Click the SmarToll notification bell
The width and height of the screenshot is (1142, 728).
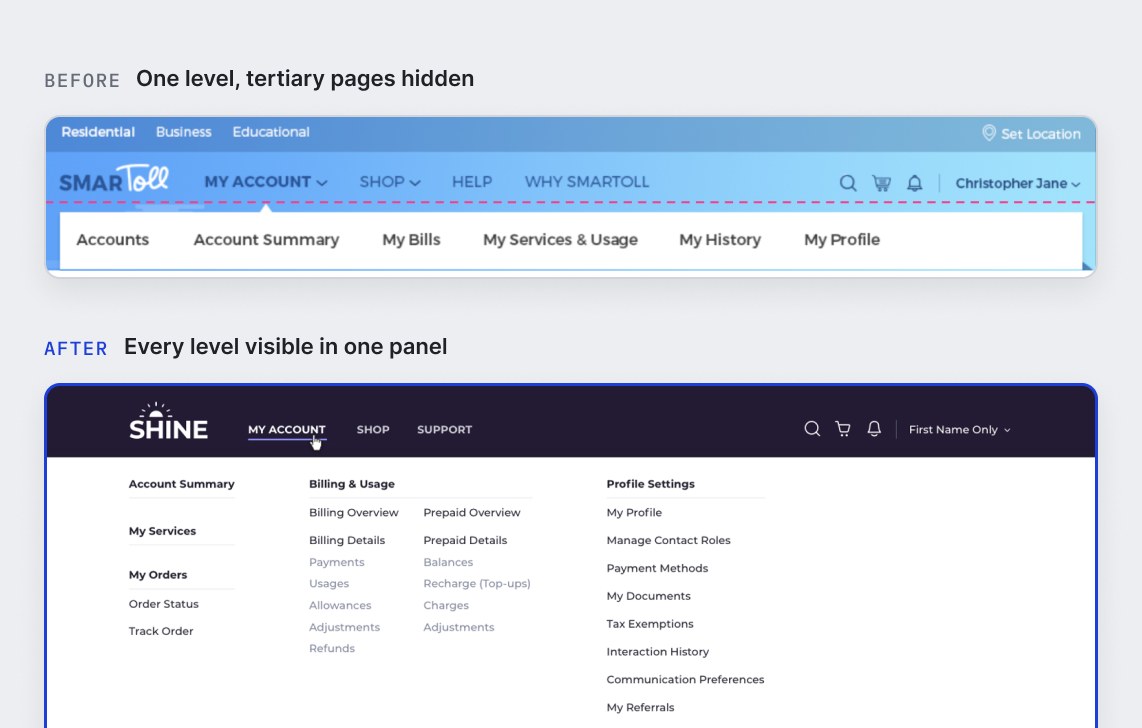pyautogui.click(x=915, y=183)
